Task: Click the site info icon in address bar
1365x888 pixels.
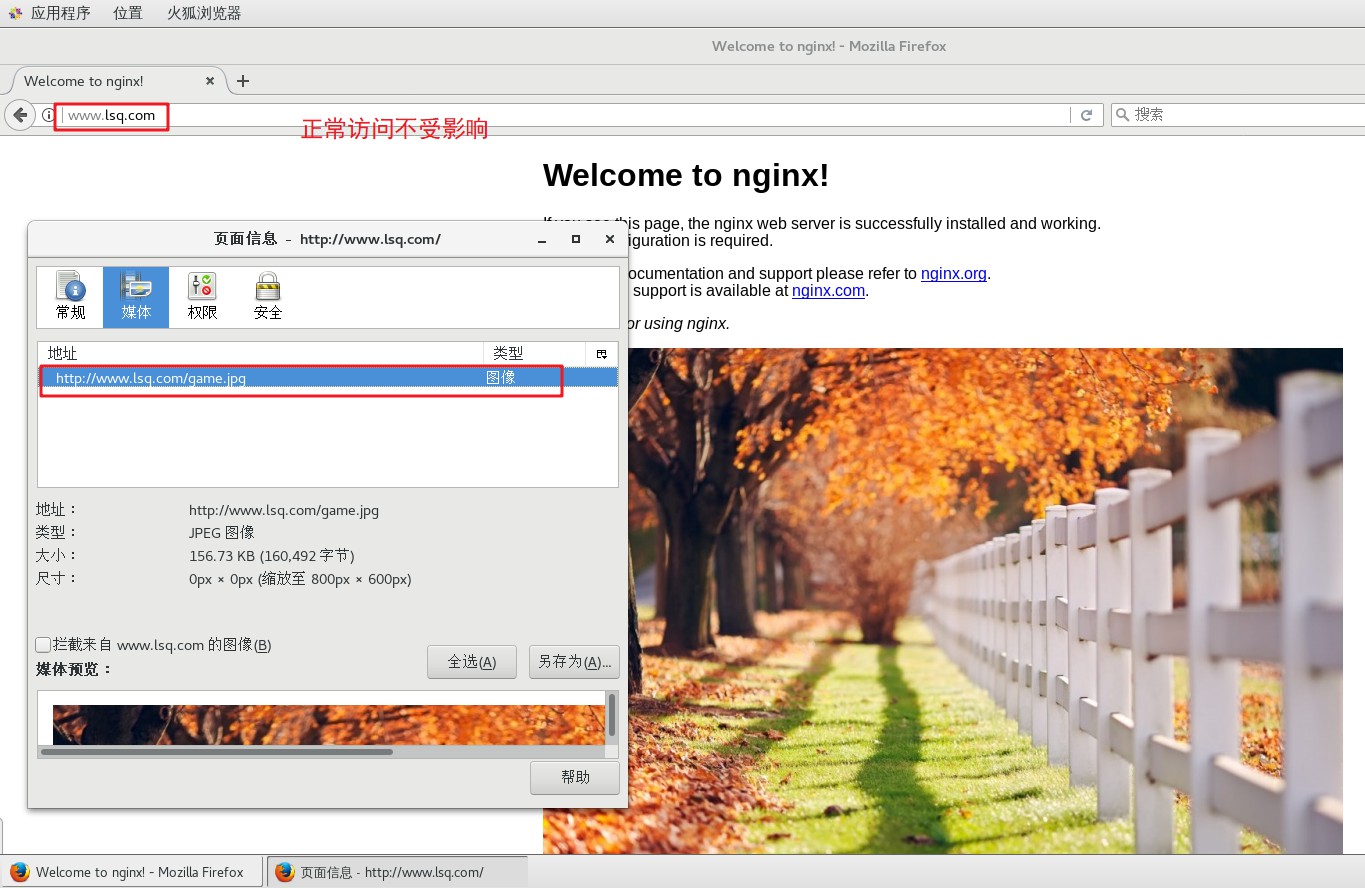Action: tap(48, 115)
